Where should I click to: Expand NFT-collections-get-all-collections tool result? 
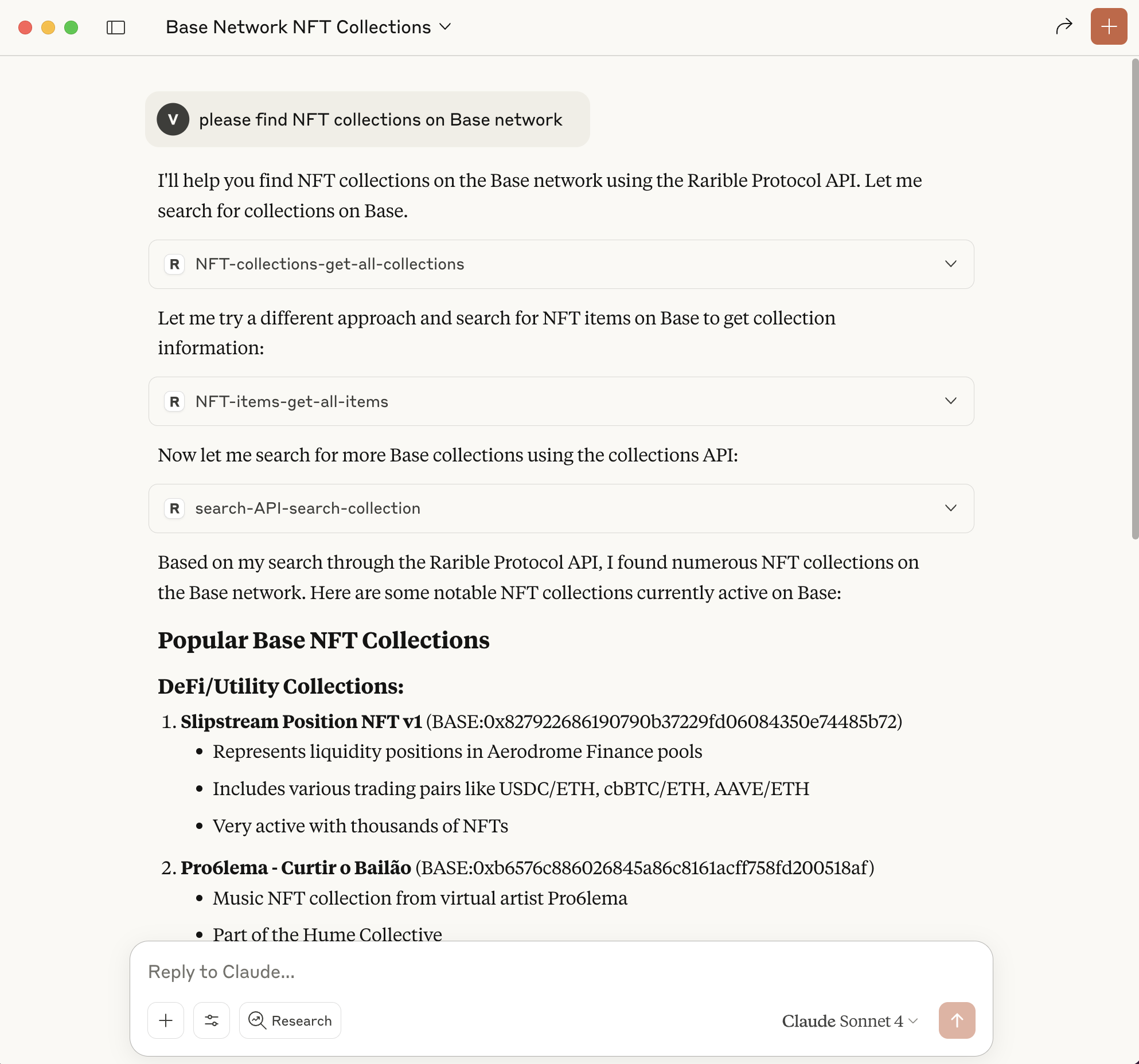click(950, 264)
